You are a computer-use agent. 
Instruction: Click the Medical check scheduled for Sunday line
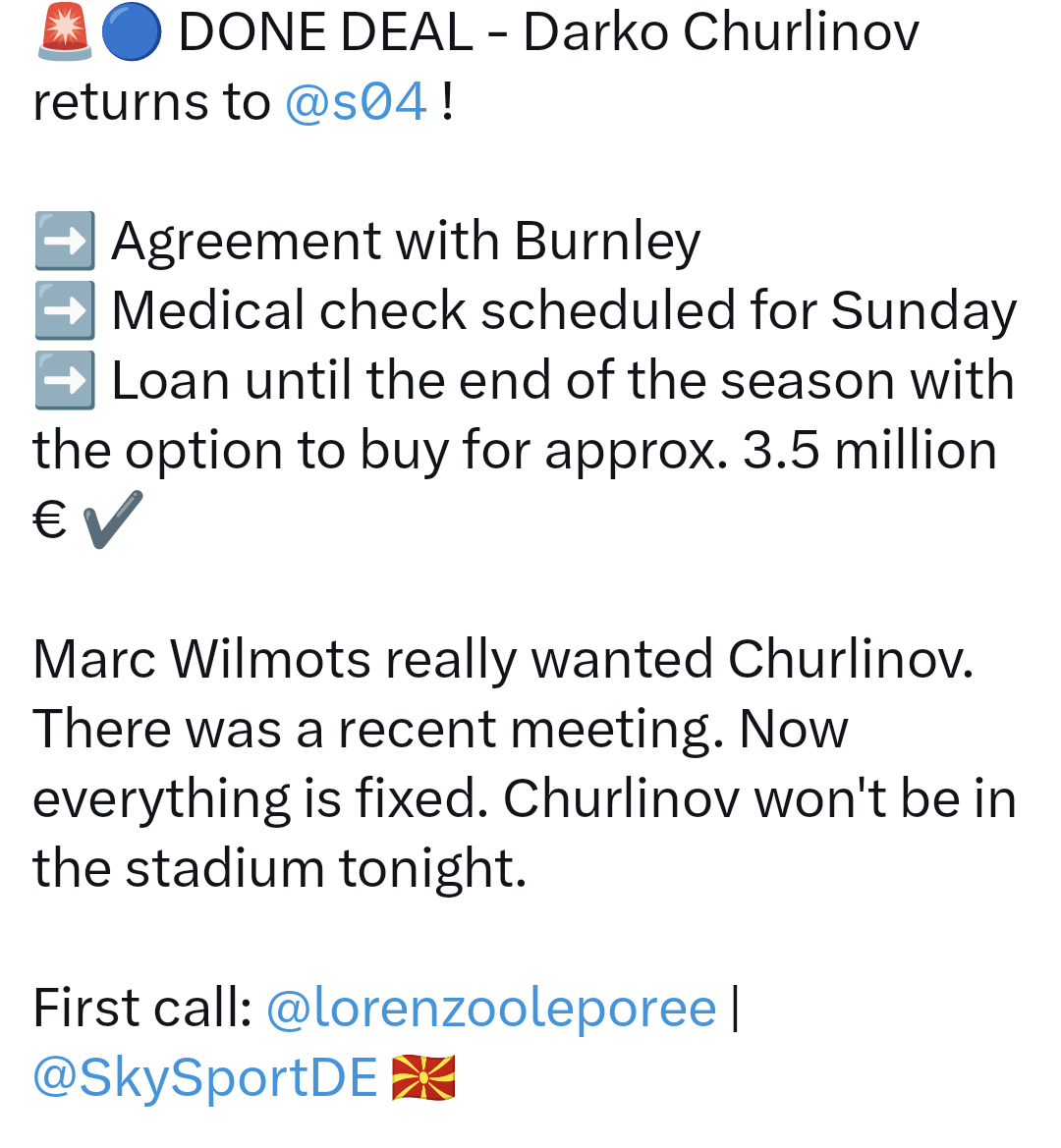tap(564, 310)
